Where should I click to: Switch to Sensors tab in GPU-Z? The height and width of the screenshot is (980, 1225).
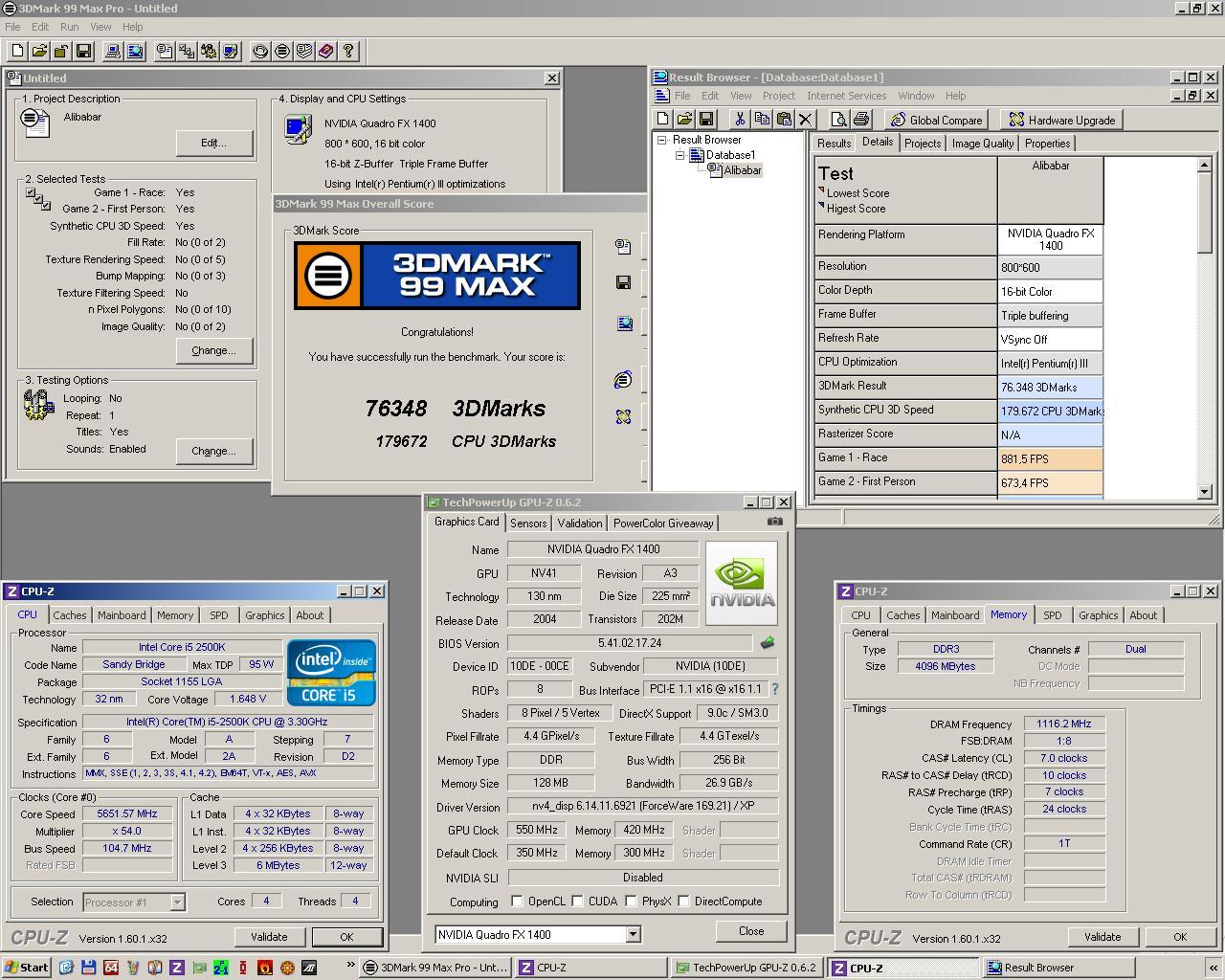(528, 523)
